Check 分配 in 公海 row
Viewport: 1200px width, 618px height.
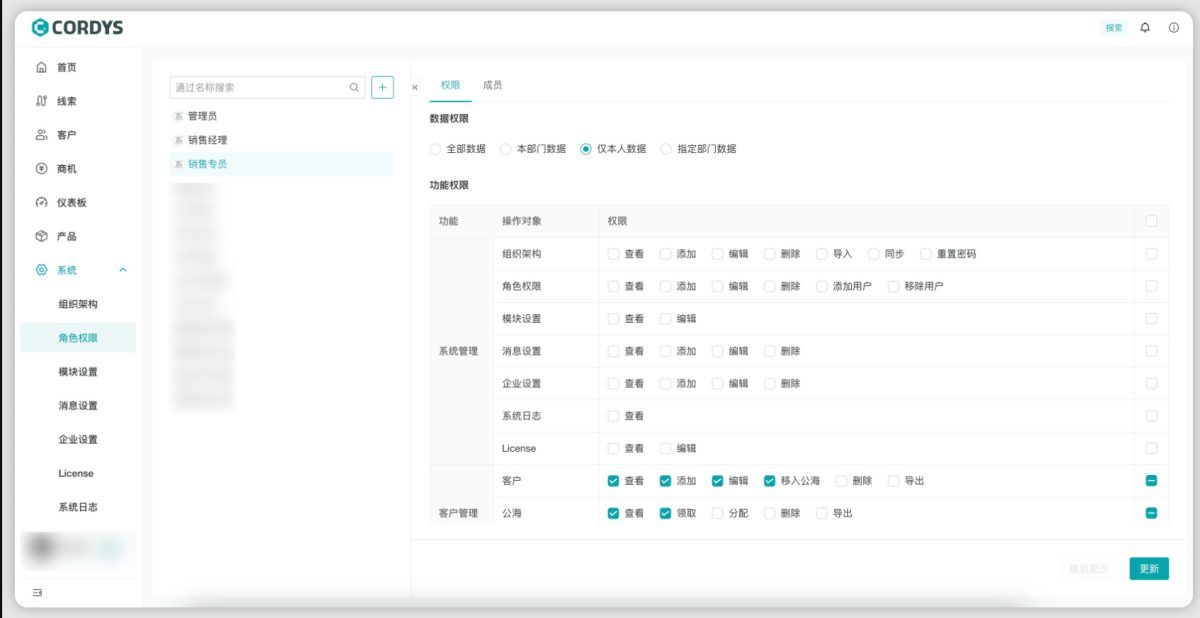(718, 513)
